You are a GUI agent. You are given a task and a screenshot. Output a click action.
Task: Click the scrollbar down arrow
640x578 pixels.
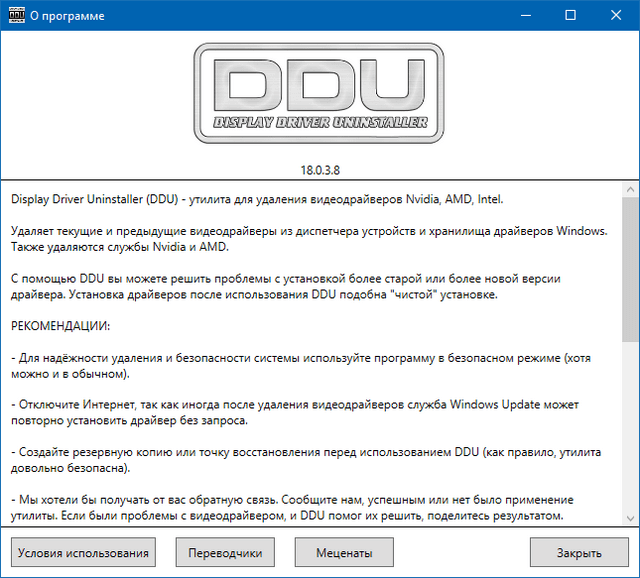pos(630,518)
